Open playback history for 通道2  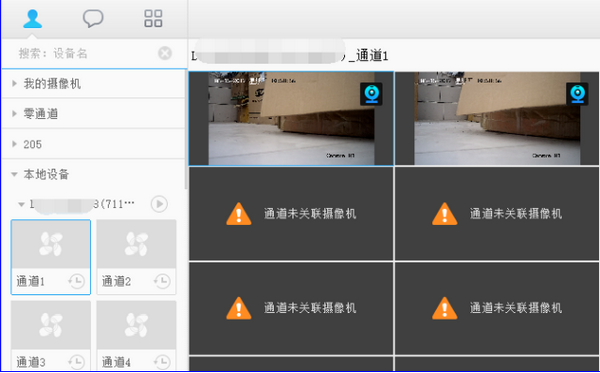pyautogui.click(x=162, y=281)
